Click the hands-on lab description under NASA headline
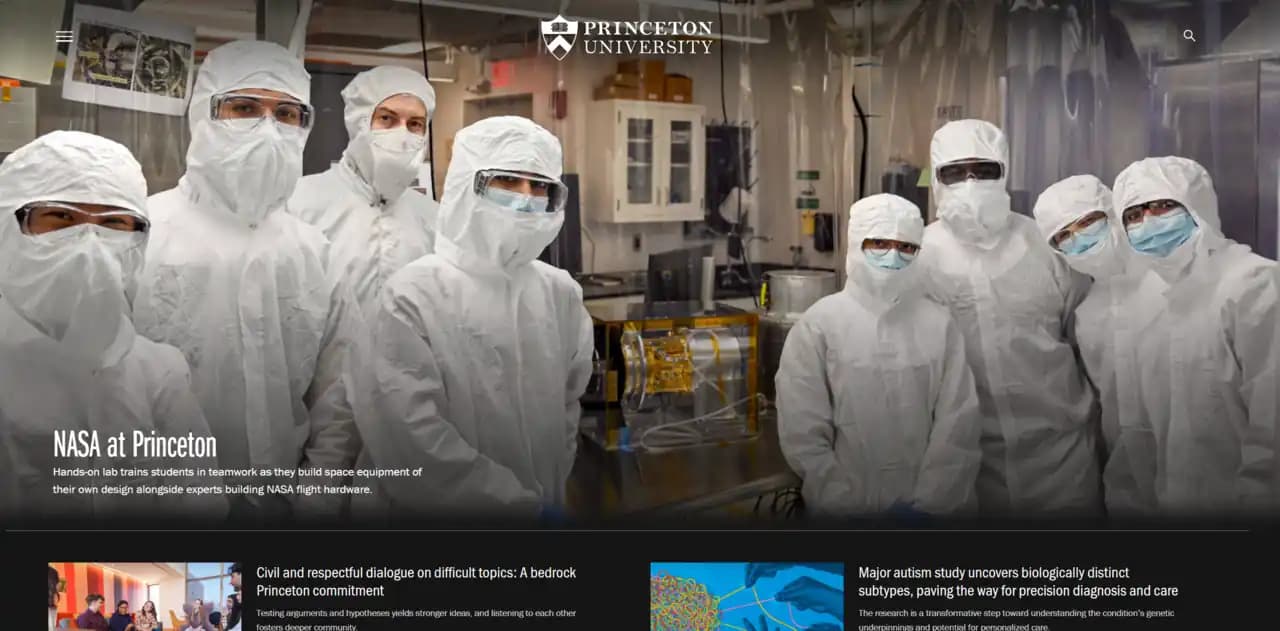This screenshot has height=631, width=1280. pyautogui.click(x=237, y=480)
